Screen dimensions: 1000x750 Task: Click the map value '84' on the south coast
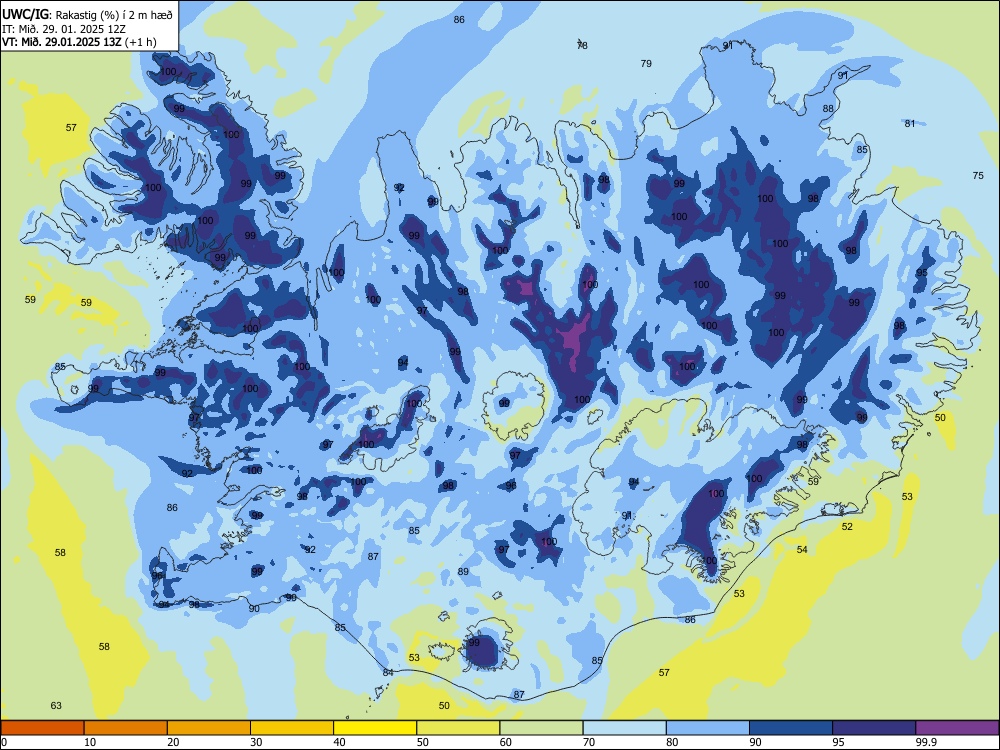coord(388,672)
